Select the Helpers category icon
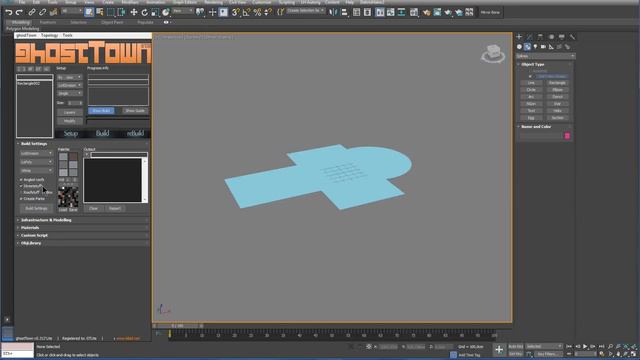Screen dimensions: 640x360 pyautogui.click(x=551, y=47)
